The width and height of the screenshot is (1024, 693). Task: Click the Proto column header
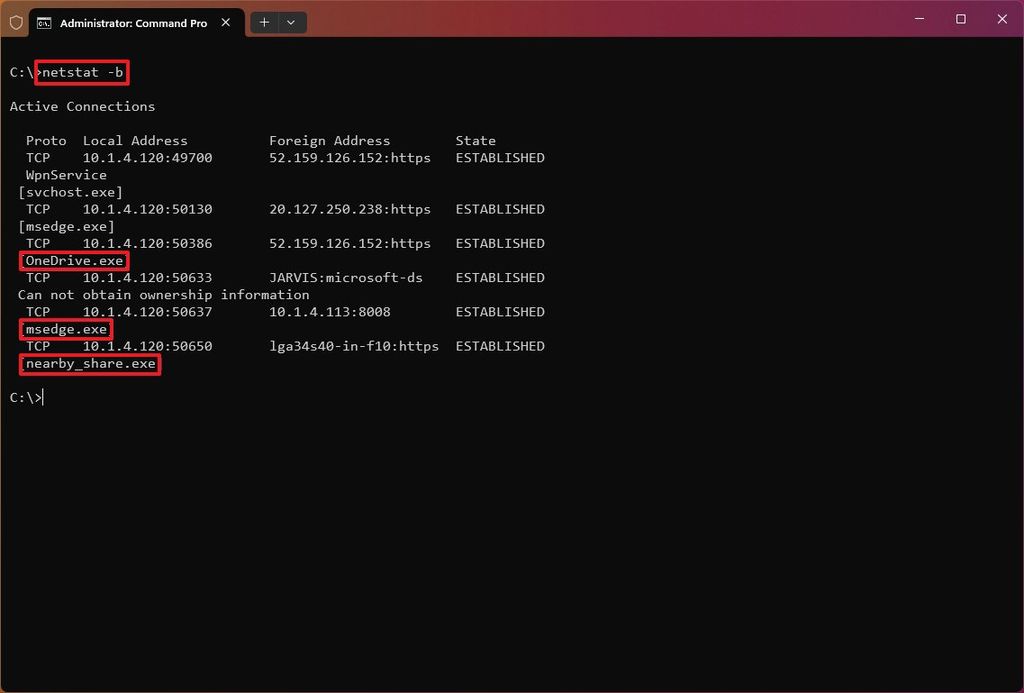46,140
